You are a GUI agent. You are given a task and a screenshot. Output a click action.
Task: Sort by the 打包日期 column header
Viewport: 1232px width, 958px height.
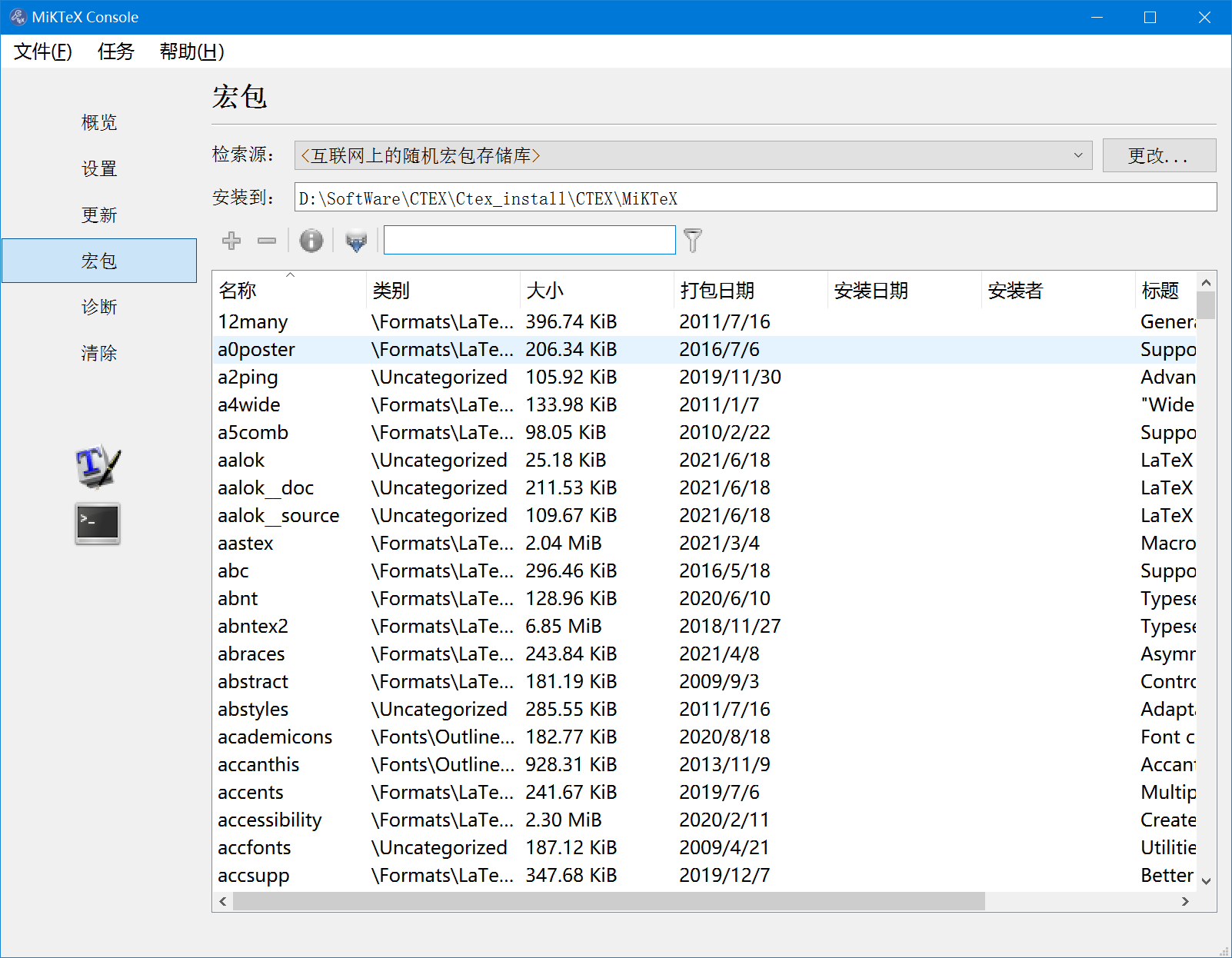click(x=751, y=290)
